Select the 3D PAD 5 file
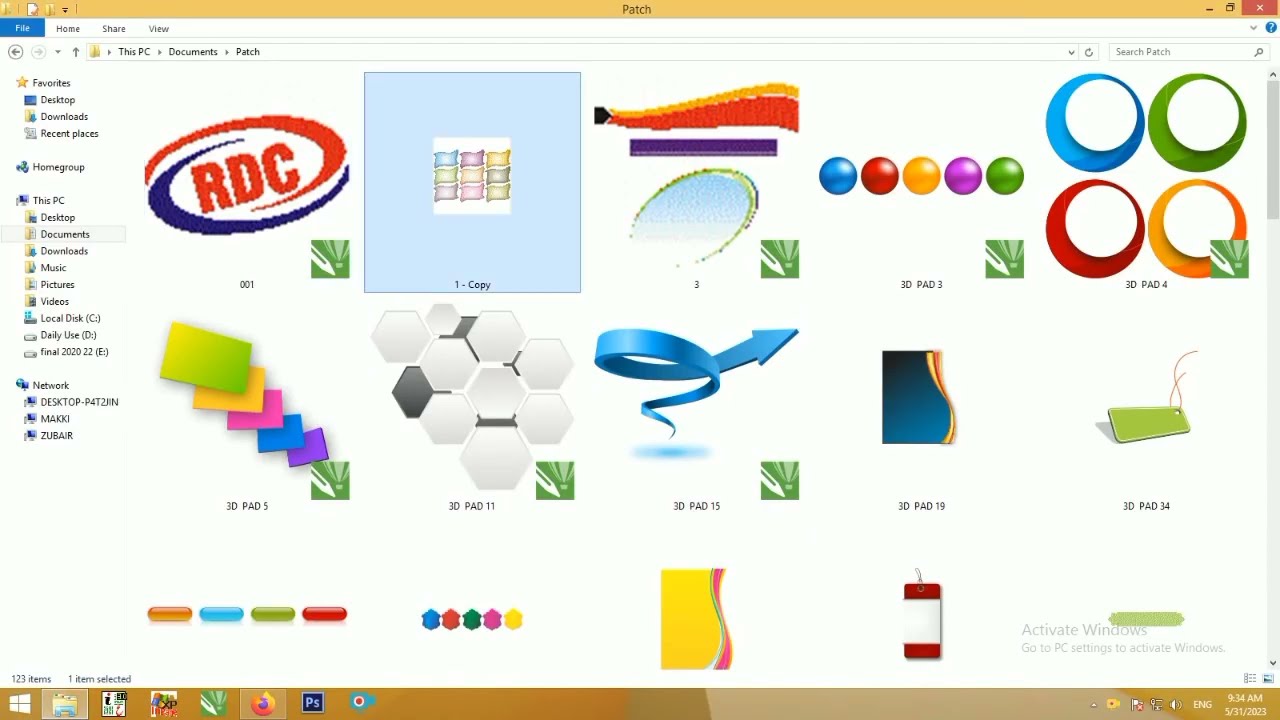 point(247,404)
